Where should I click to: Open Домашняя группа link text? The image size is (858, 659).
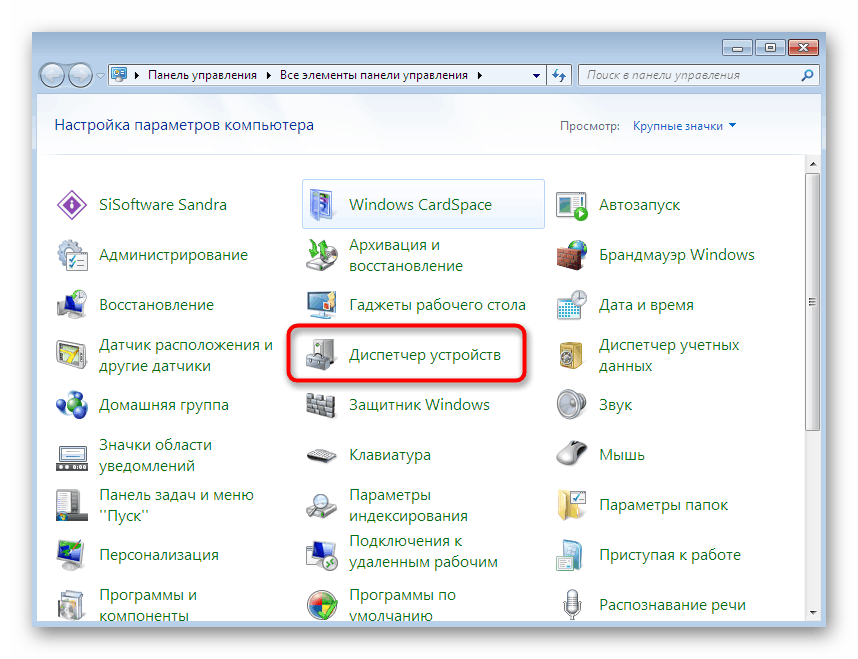(164, 406)
